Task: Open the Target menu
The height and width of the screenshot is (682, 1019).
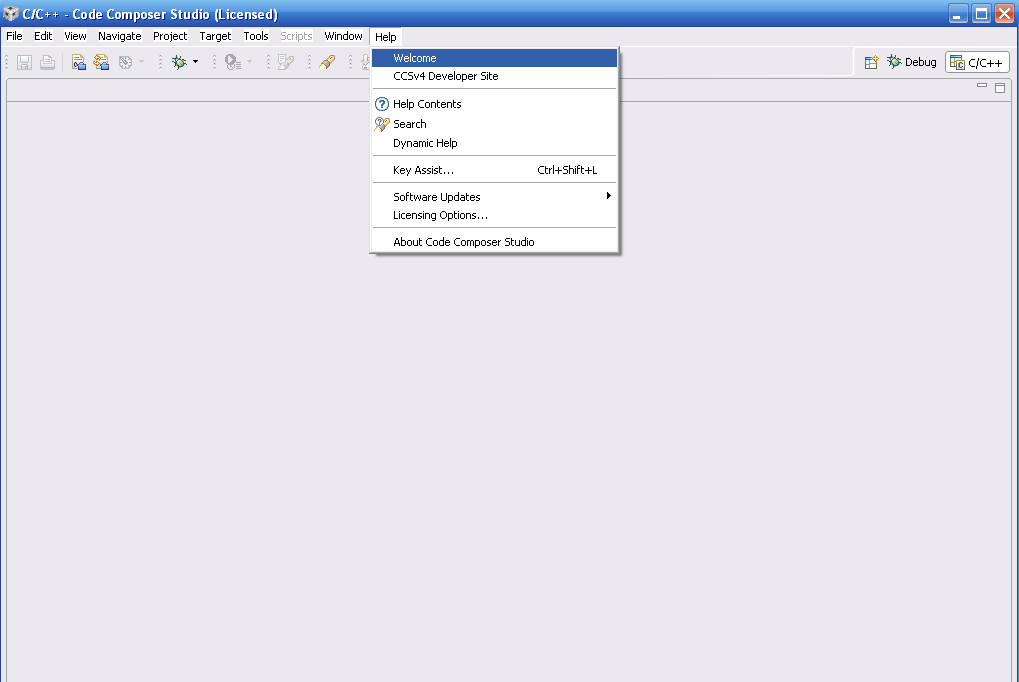Action: (215, 36)
